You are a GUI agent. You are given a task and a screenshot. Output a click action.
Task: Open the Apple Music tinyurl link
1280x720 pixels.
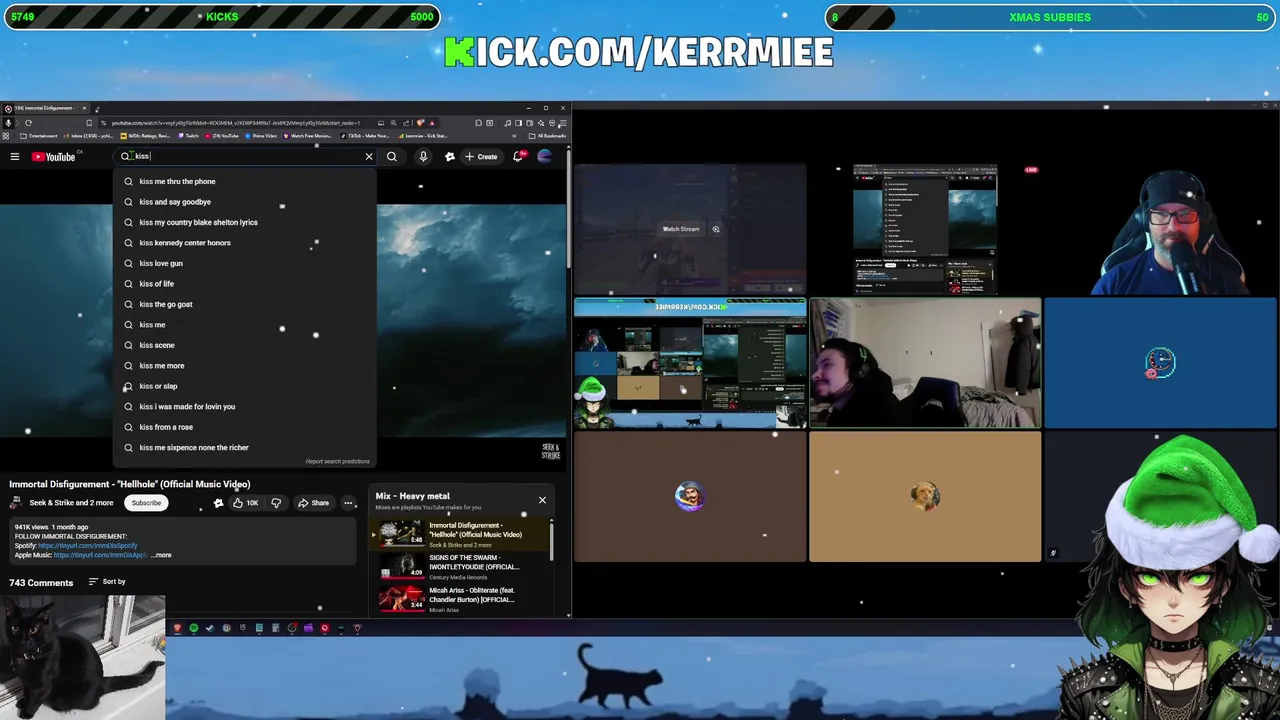[100, 555]
